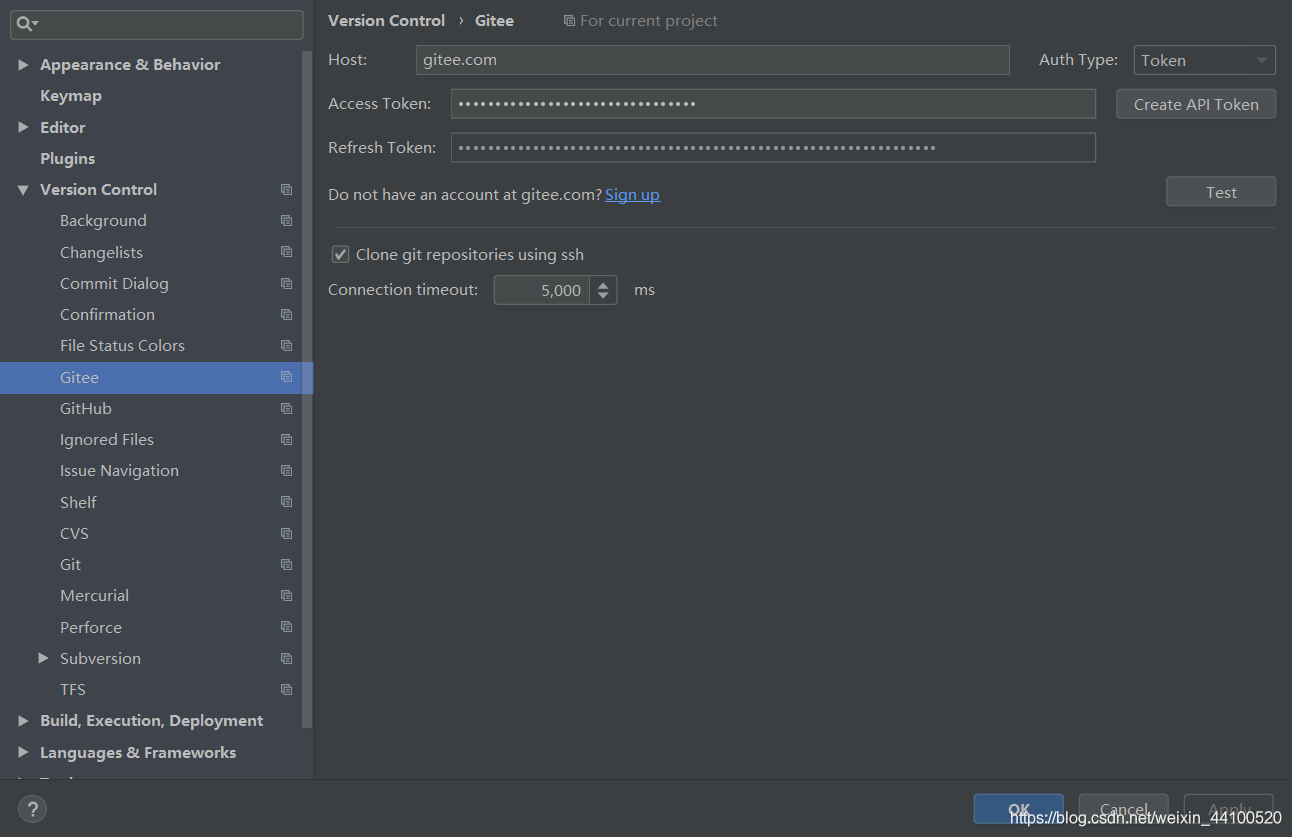
Task: Expand Build, Execution, Deployment section
Action: click(x=23, y=720)
